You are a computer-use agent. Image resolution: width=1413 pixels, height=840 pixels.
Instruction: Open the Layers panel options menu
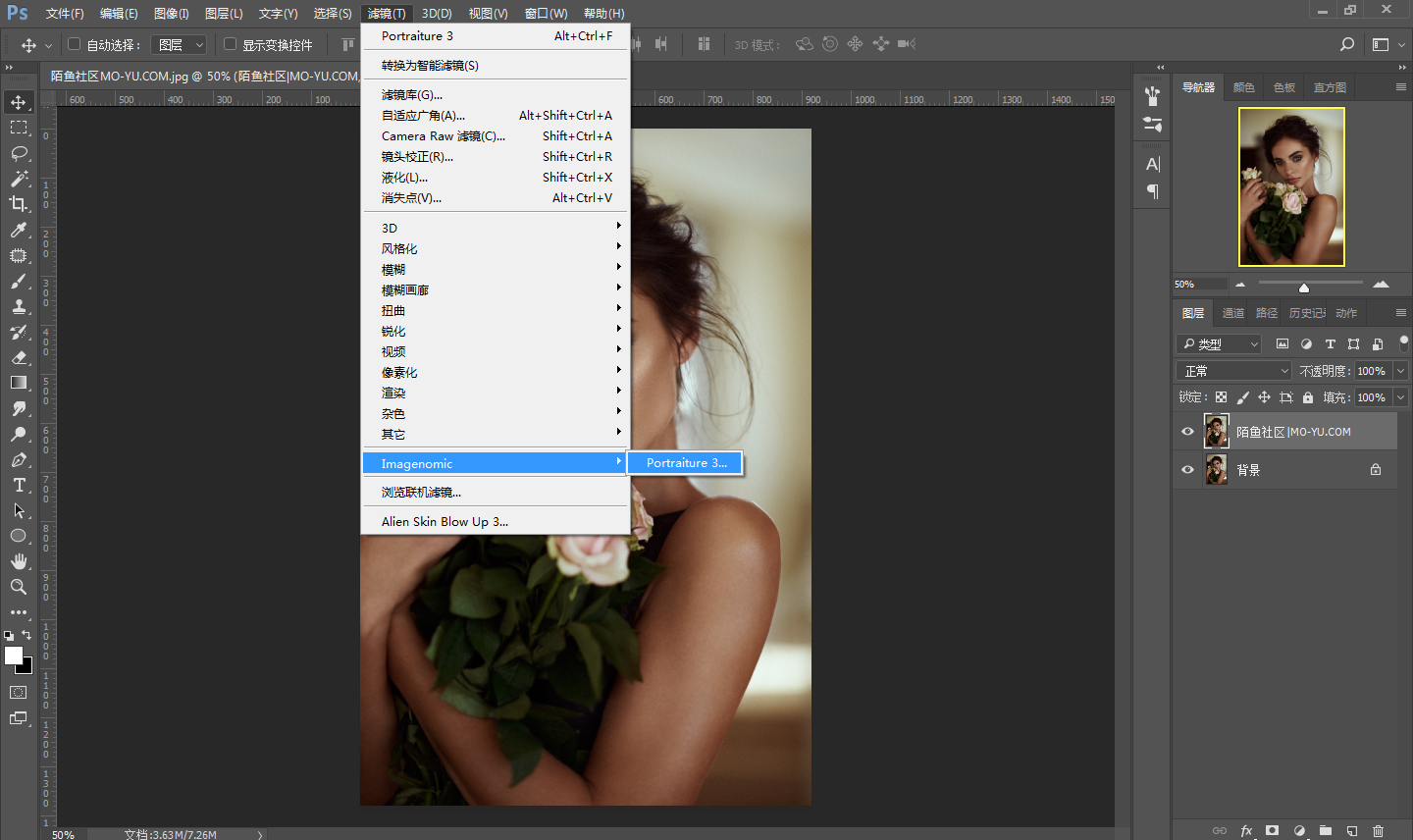coord(1401,313)
